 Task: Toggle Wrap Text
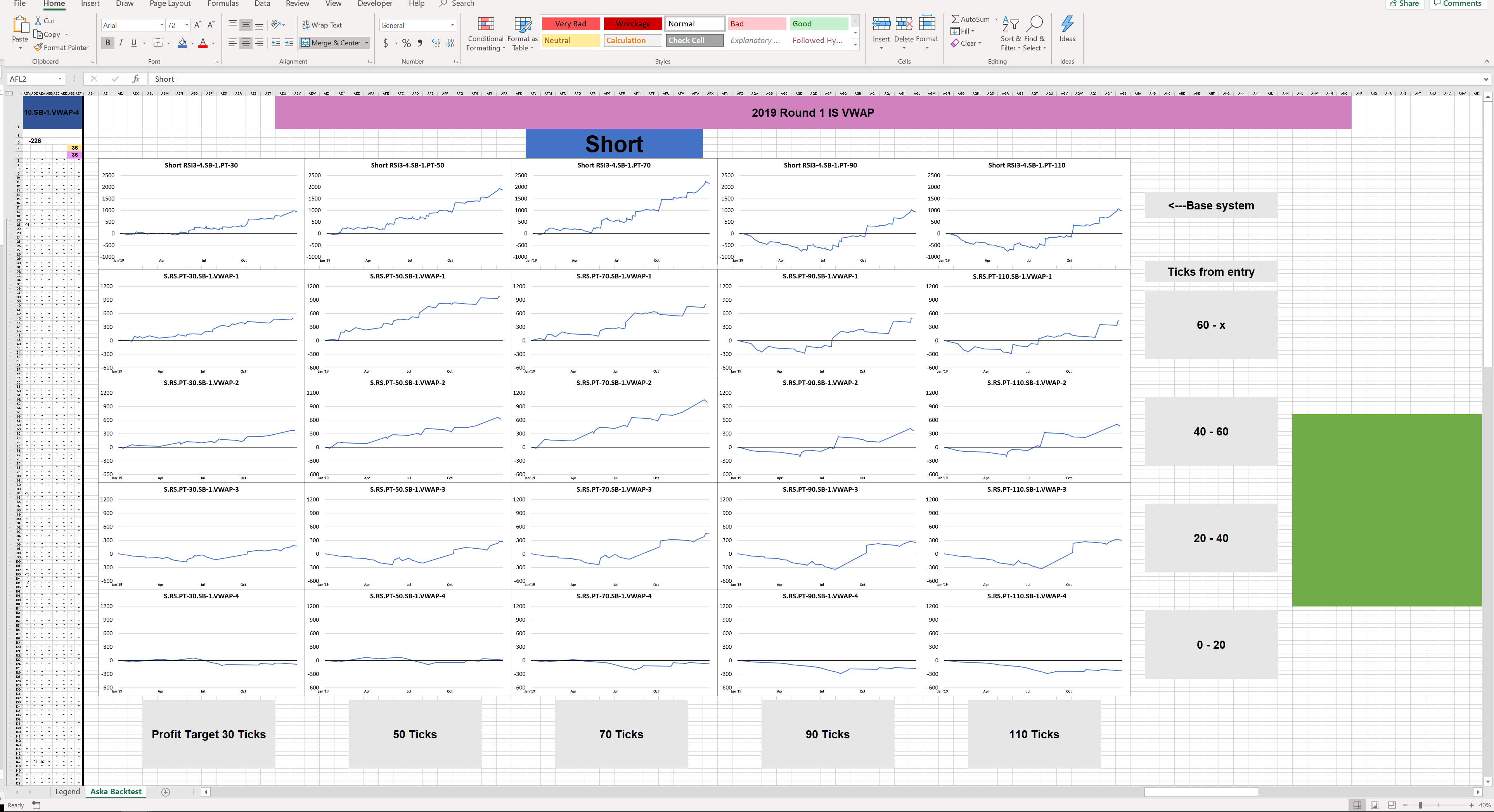point(322,25)
